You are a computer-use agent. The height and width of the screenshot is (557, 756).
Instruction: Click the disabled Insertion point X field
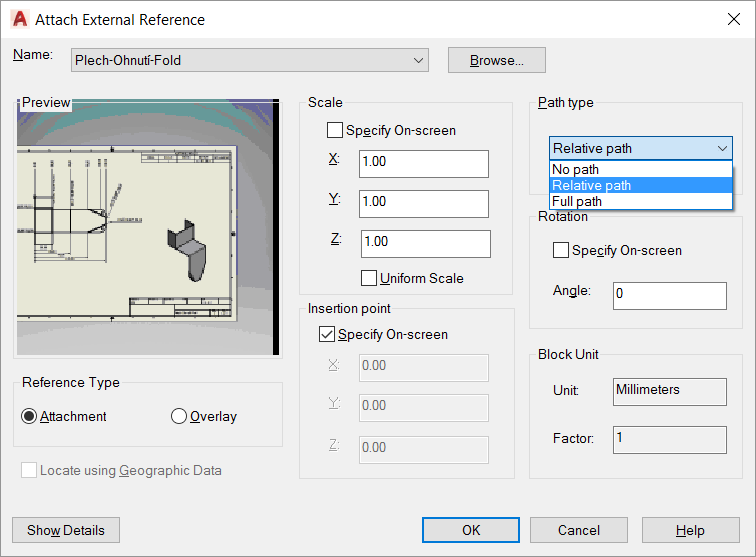point(424,368)
